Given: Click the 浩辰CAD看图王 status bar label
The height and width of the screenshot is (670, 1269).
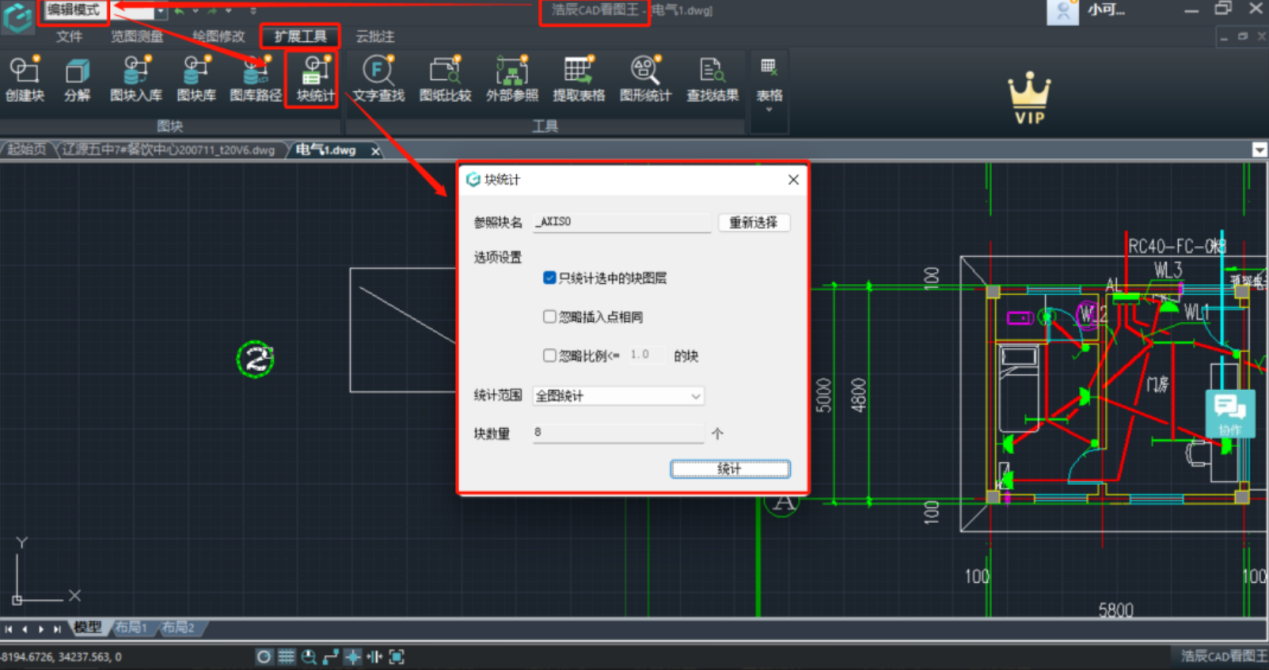Looking at the screenshot, I should tap(1223, 657).
